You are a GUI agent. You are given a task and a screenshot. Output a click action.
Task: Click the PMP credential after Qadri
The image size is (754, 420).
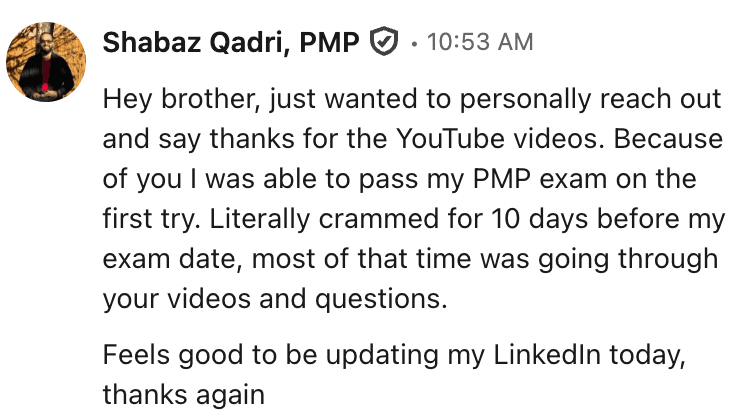click(329, 42)
